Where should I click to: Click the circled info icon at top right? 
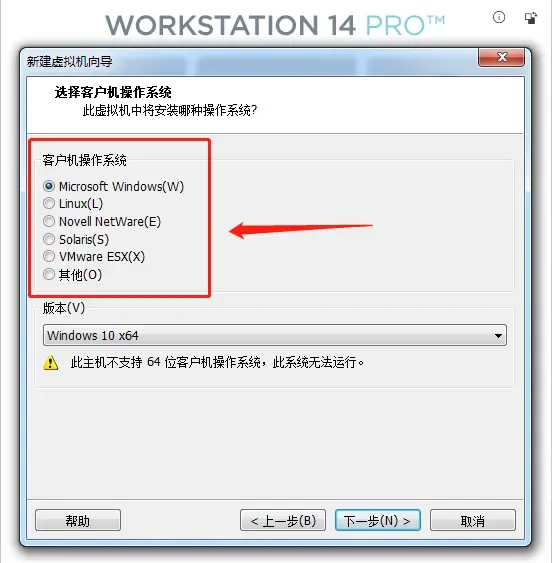pyautogui.click(x=499, y=17)
